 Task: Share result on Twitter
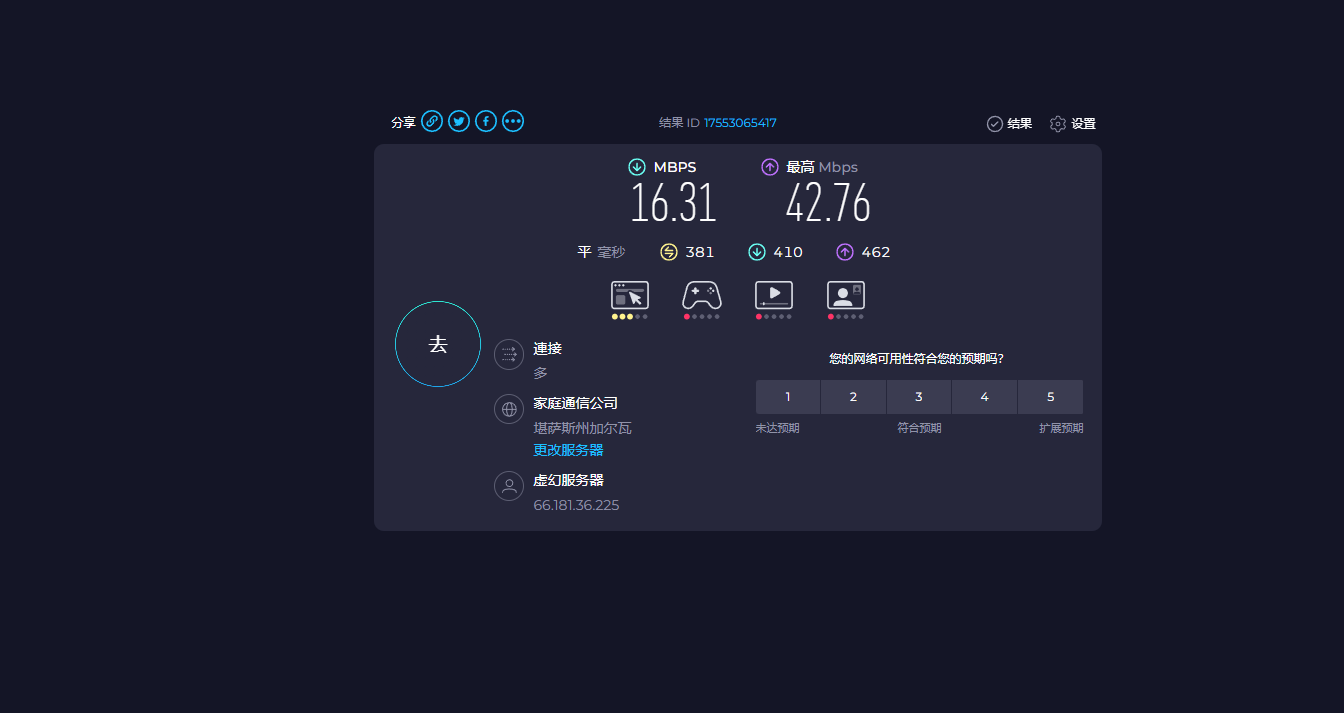pos(459,121)
